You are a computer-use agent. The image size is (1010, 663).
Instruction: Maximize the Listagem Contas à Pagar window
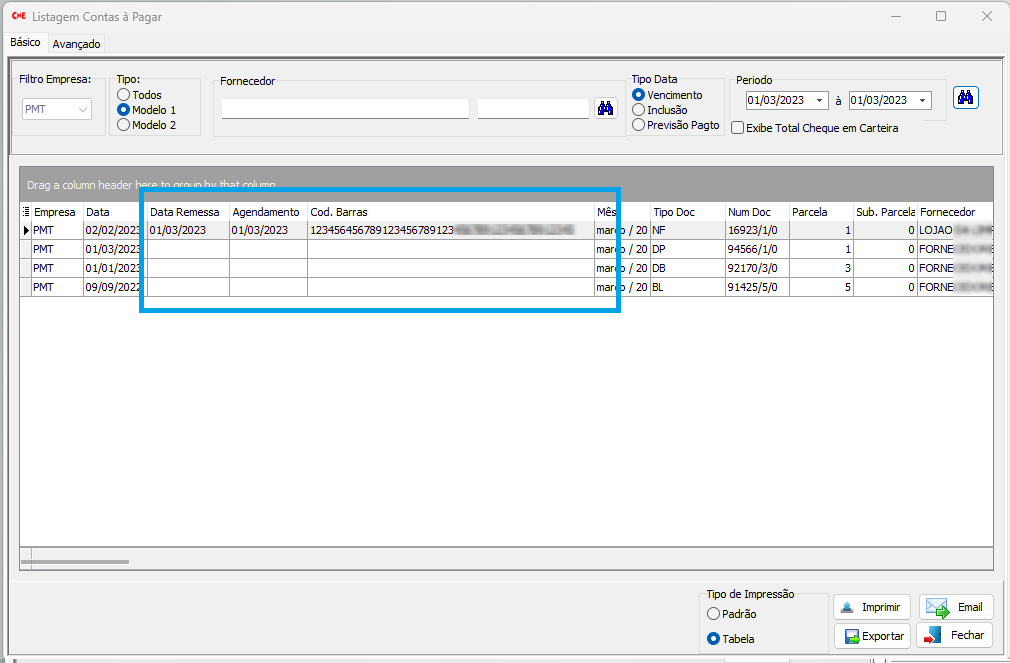941,16
